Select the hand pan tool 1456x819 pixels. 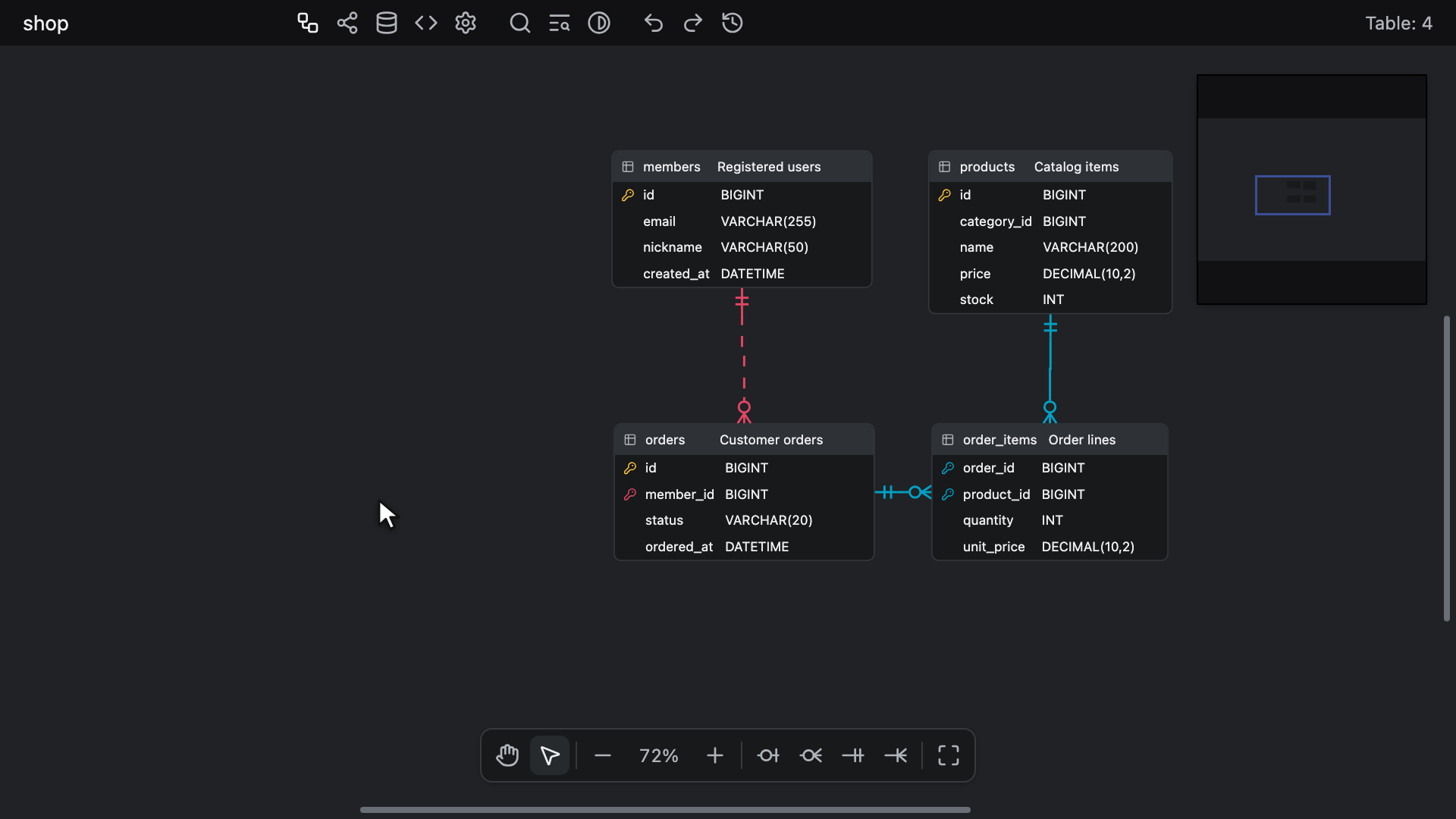[x=507, y=755]
